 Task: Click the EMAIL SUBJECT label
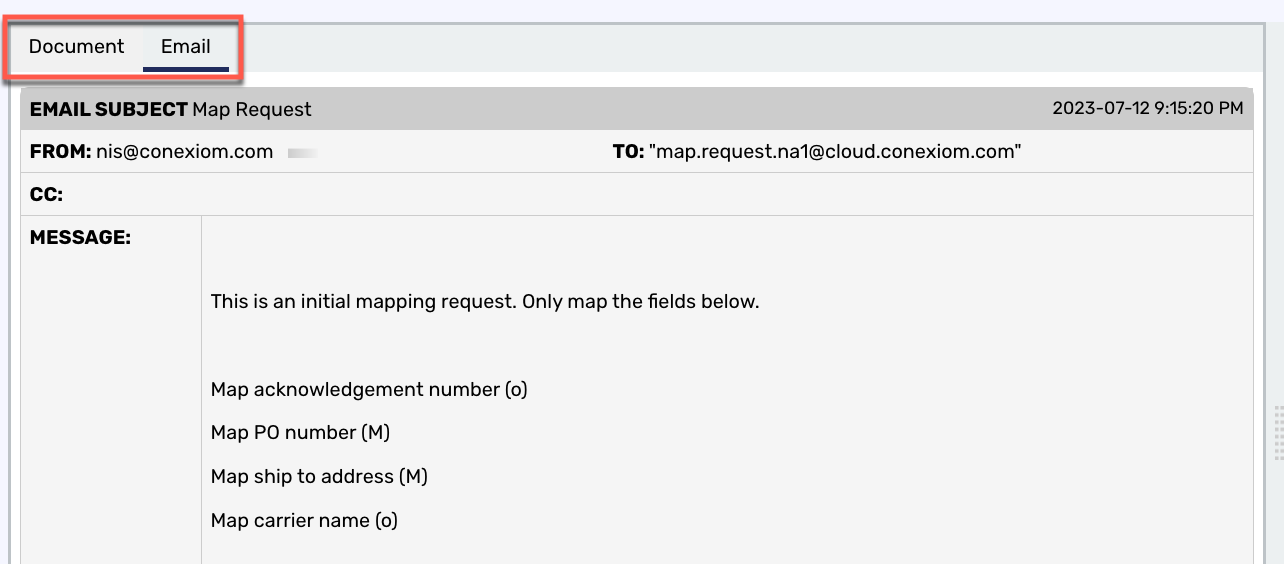108,109
